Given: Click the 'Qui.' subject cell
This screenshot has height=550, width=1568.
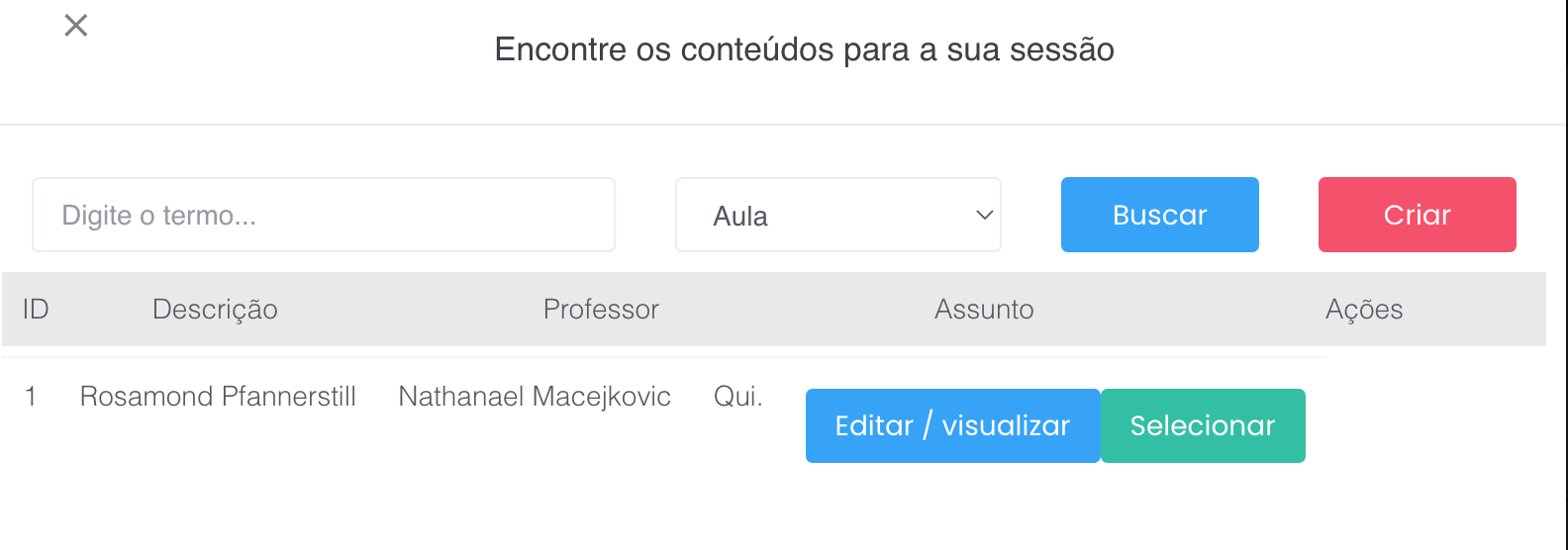Looking at the screenshot, I should [x=738, y=397].
